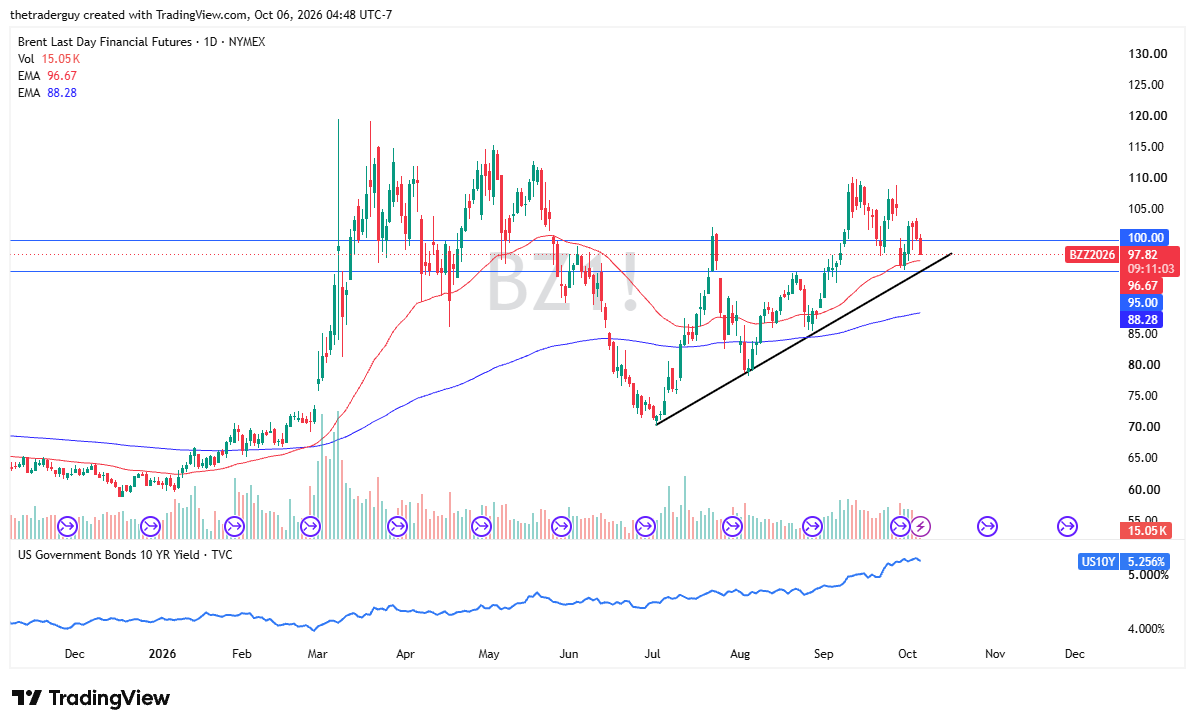Click the event marker above the Apr label
Viewport: 1195px width, 728px height.
pos(398,526)
